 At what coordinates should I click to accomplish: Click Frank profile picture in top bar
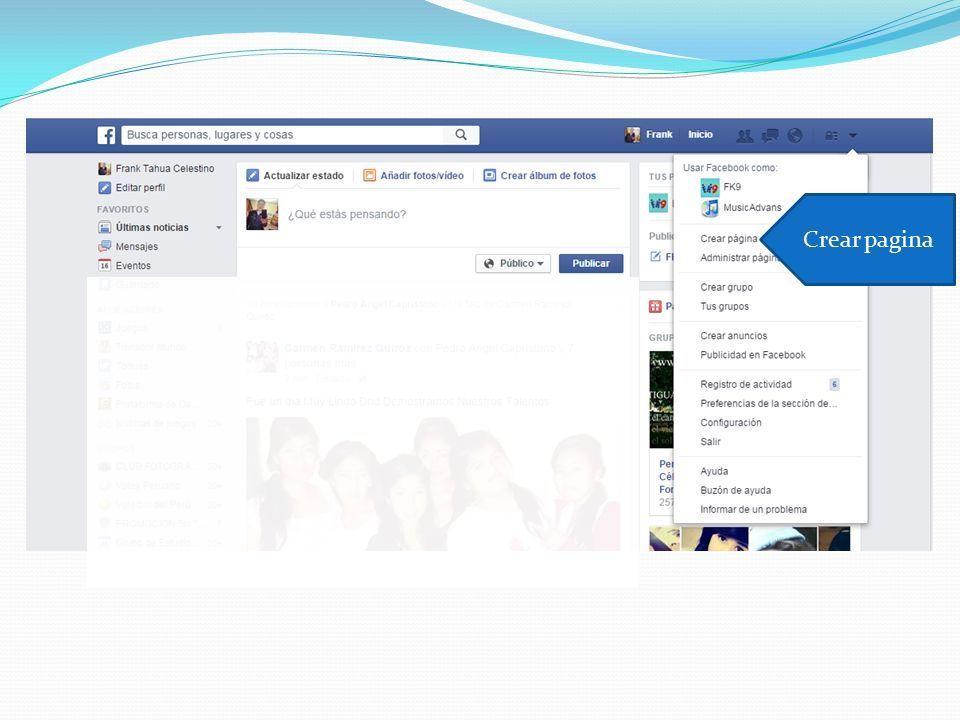632,135
